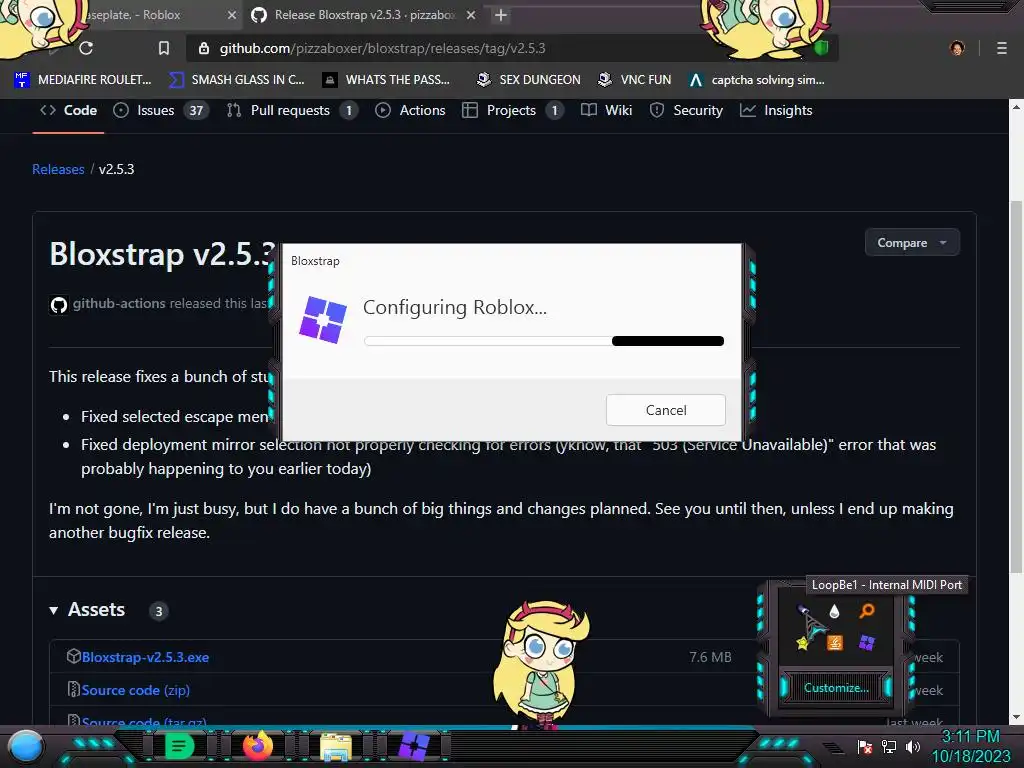This screenshot has height=768, width=1024.
Task: Click the Bloxstrap logo in the dialog
Action: (323, 319)
